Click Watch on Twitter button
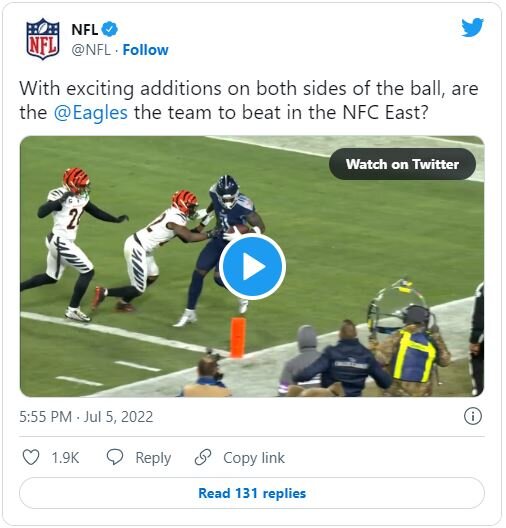506x528 pixels. coord(402,164)
